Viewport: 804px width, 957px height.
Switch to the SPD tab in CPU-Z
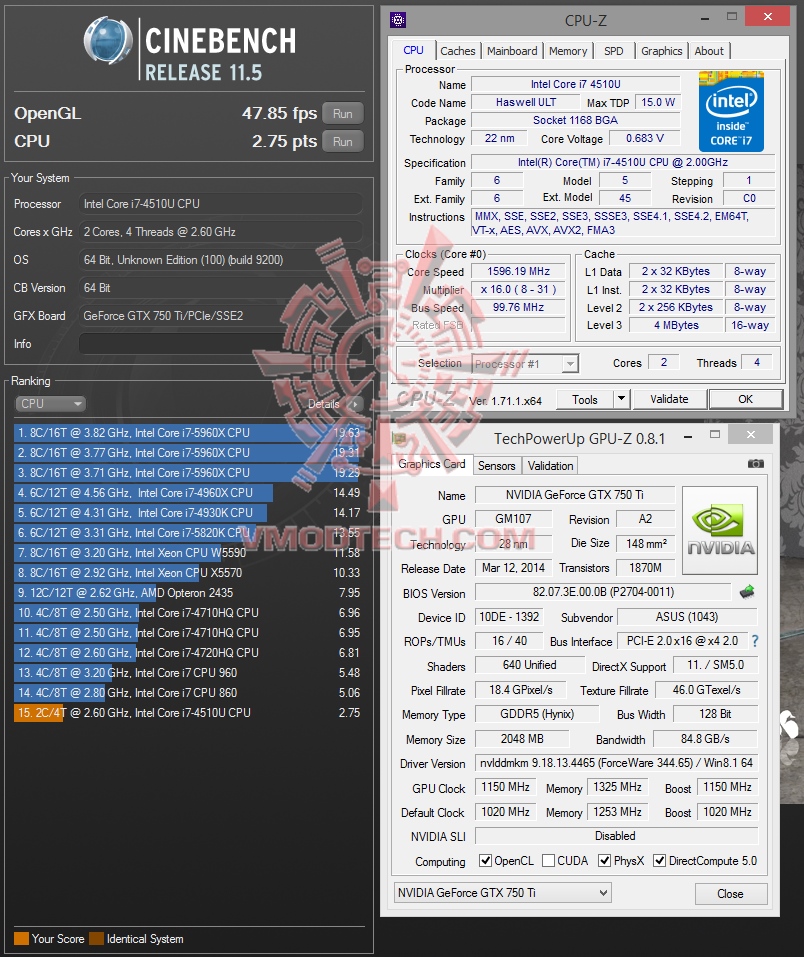pos(614,51)
